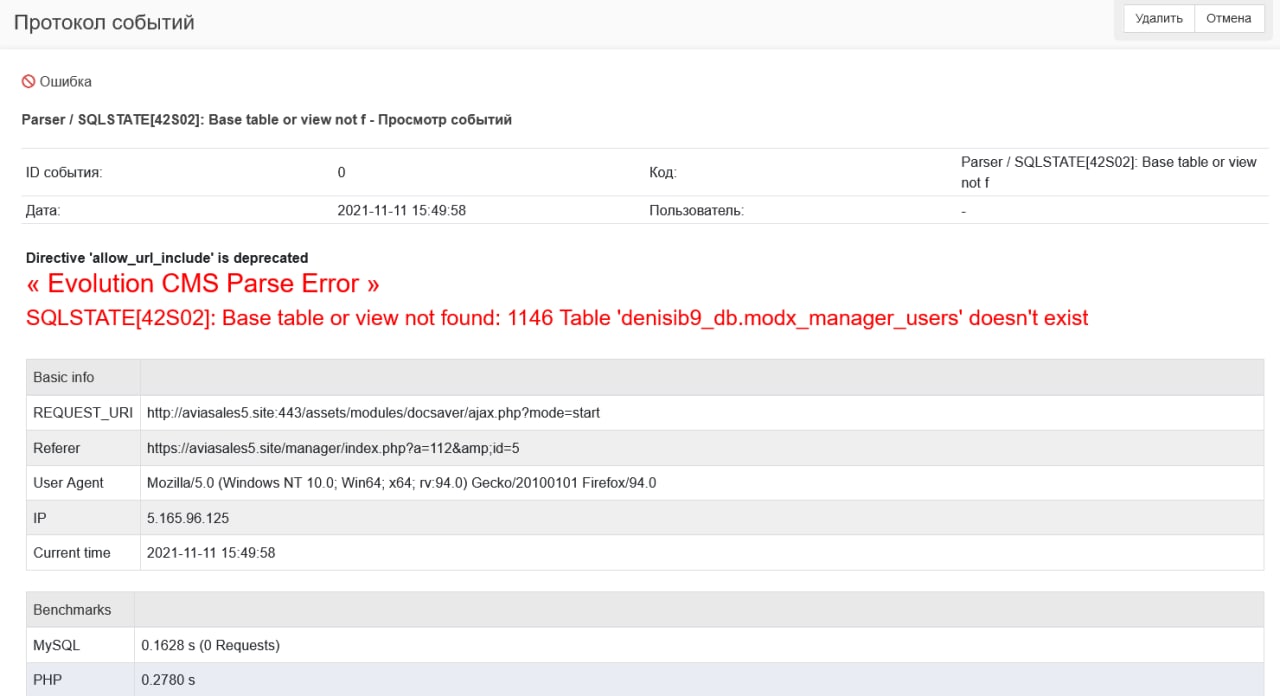Click the Basic info table header
1280x696 pixels.
tap(64, 377)
